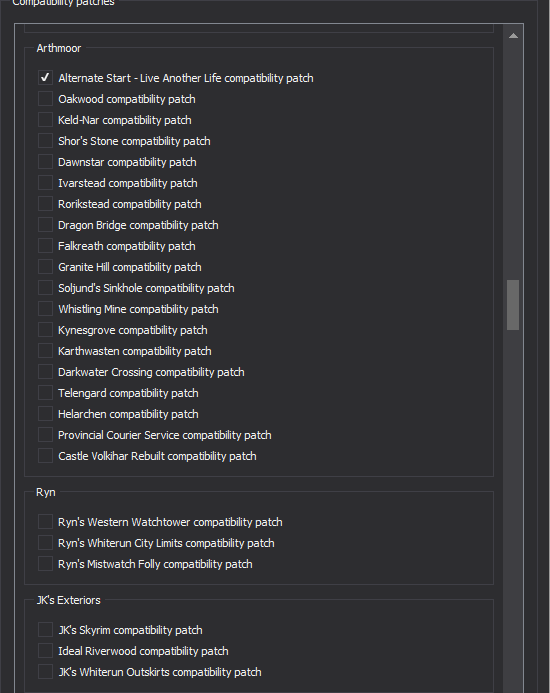Image resolution: width=550 pixels, height=693 pixels.
Task: Enable Darkwater Crossing compatibility patch
Action: (45, 372)
